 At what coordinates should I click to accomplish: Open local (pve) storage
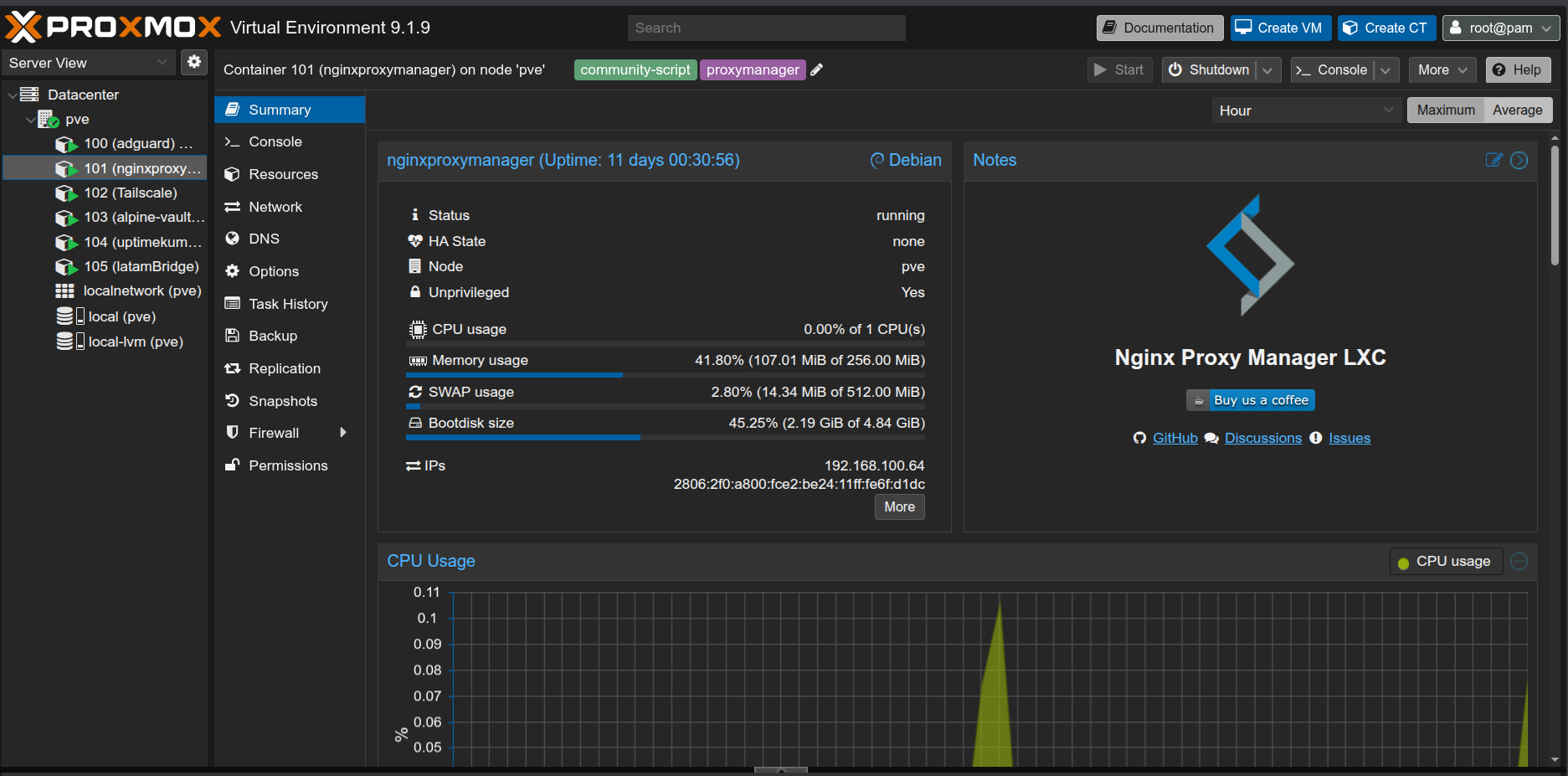[x=106, y=316]
